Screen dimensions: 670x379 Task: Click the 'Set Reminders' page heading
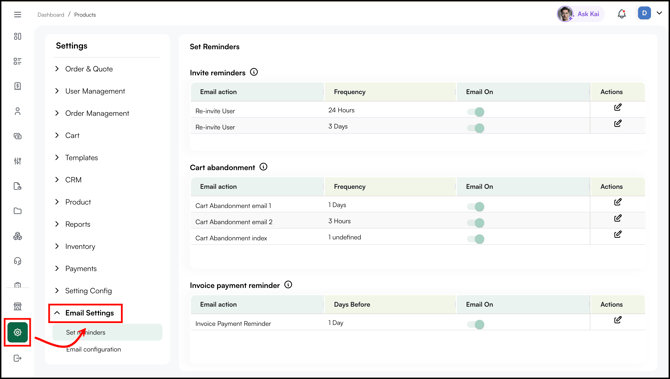(215, 47)
